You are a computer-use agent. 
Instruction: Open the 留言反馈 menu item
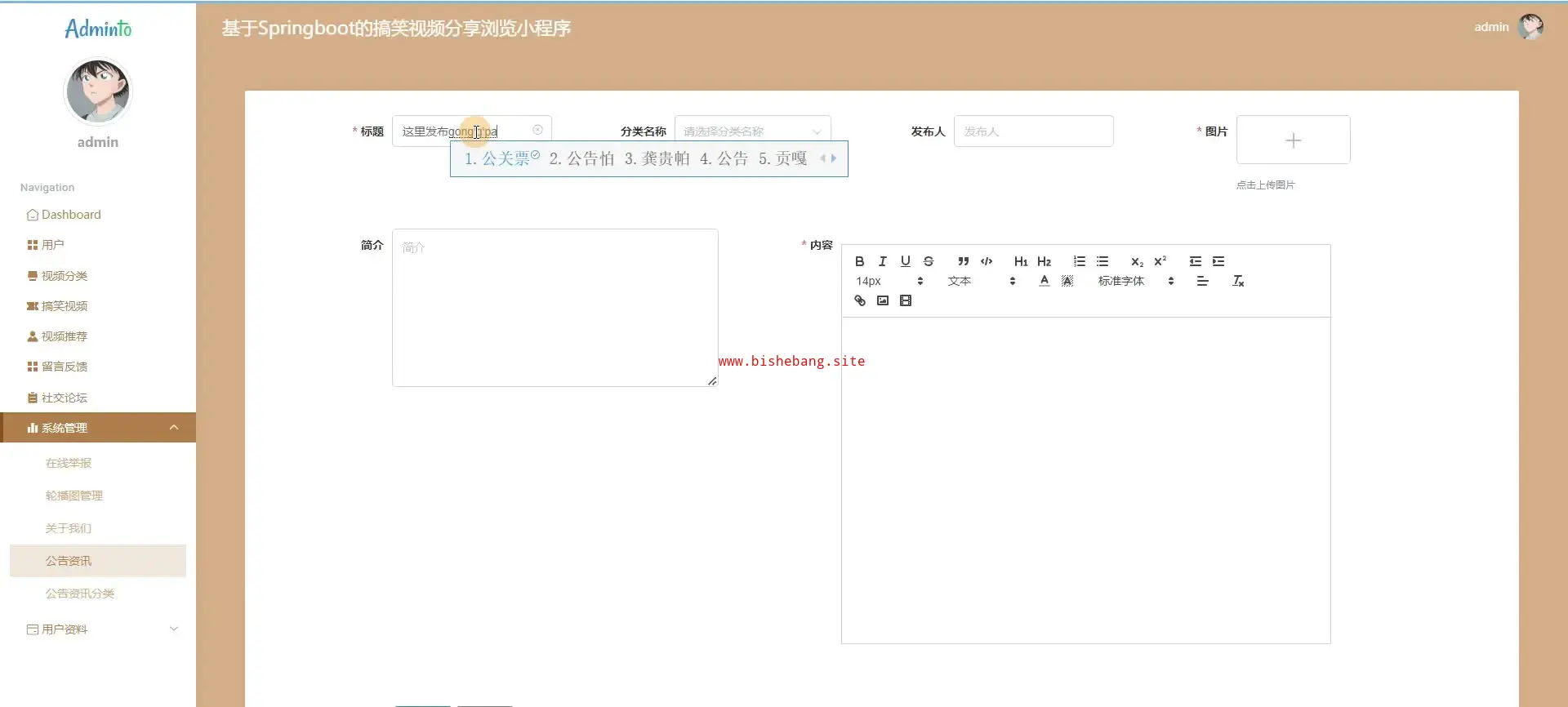98,367
